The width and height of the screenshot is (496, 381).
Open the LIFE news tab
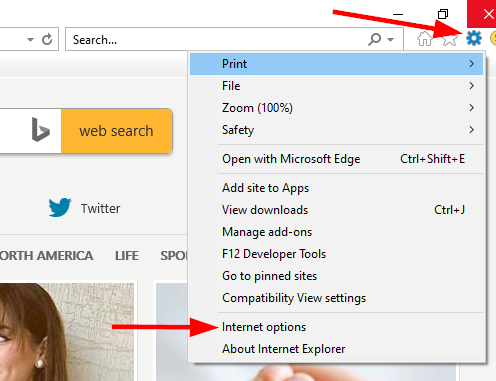pos(127,256)
